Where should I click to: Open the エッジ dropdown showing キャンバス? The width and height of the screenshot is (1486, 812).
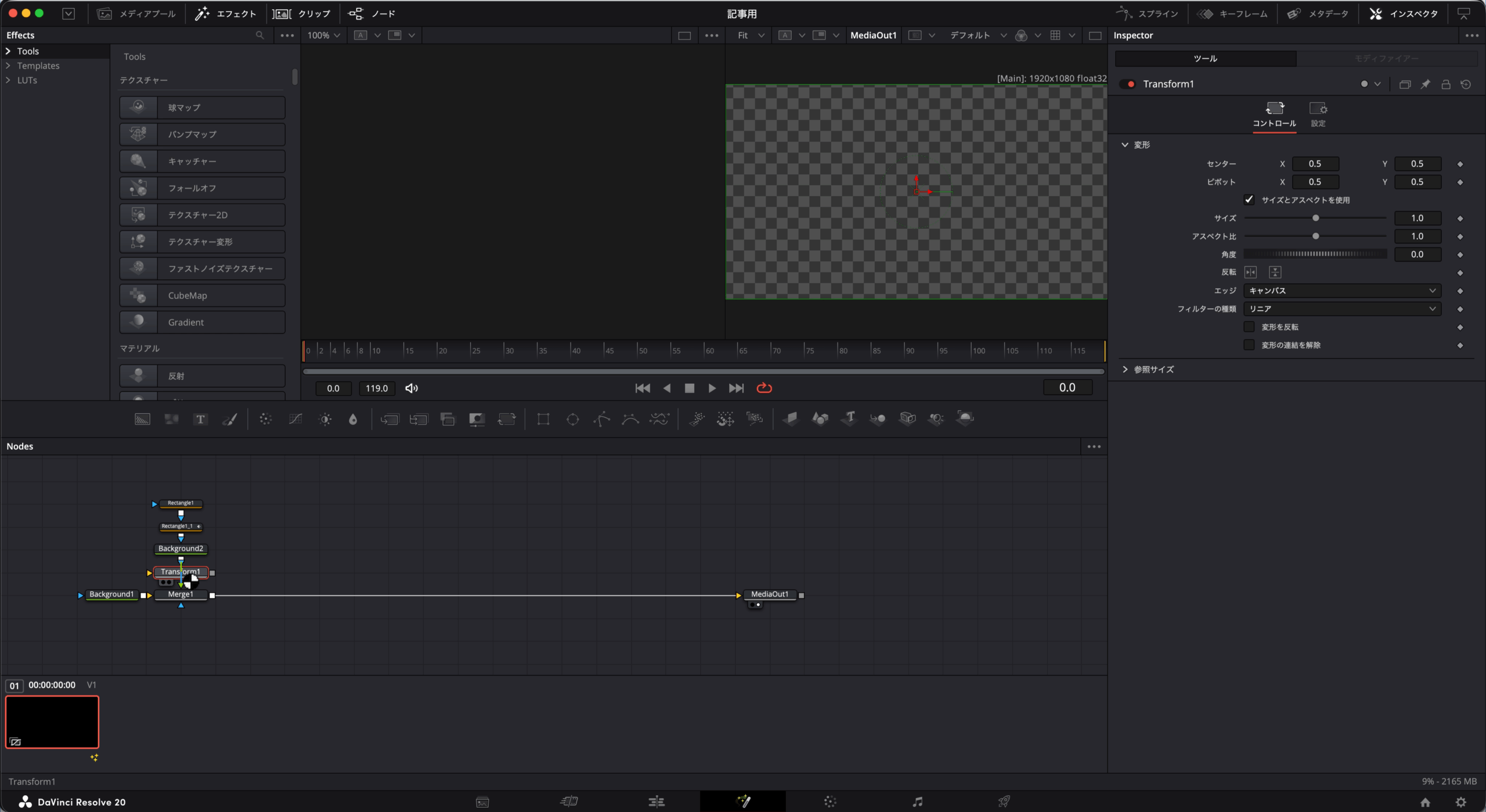coord(1342,291)
